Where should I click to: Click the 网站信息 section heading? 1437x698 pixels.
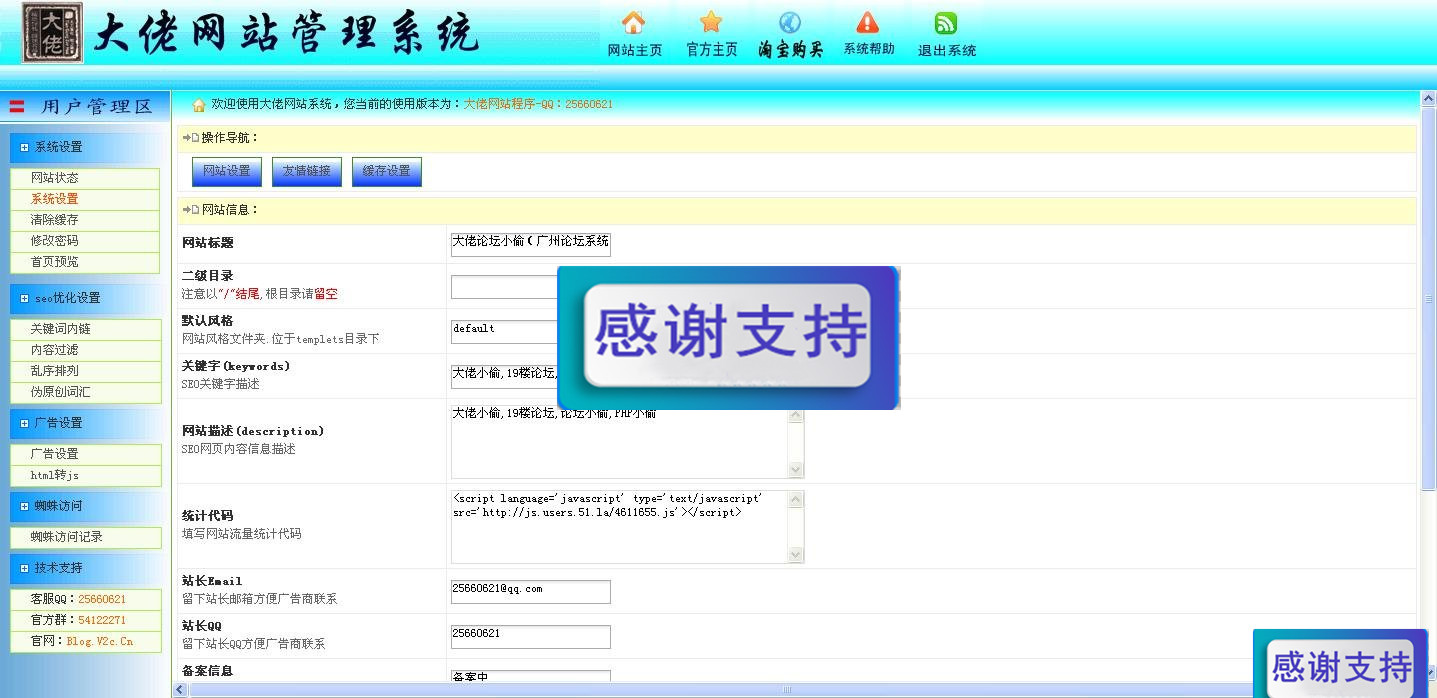pyautogui.click(x=230, y=210)
